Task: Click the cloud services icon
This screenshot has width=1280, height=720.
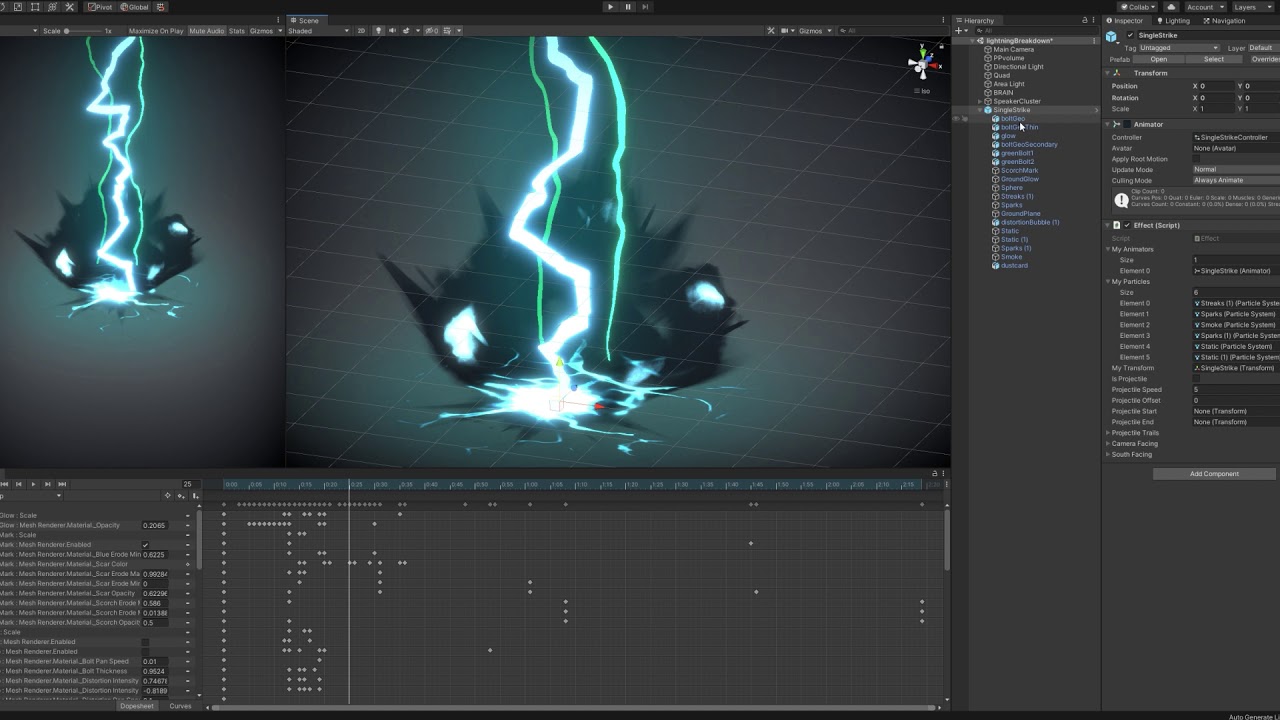Action: pos(1170,7)
